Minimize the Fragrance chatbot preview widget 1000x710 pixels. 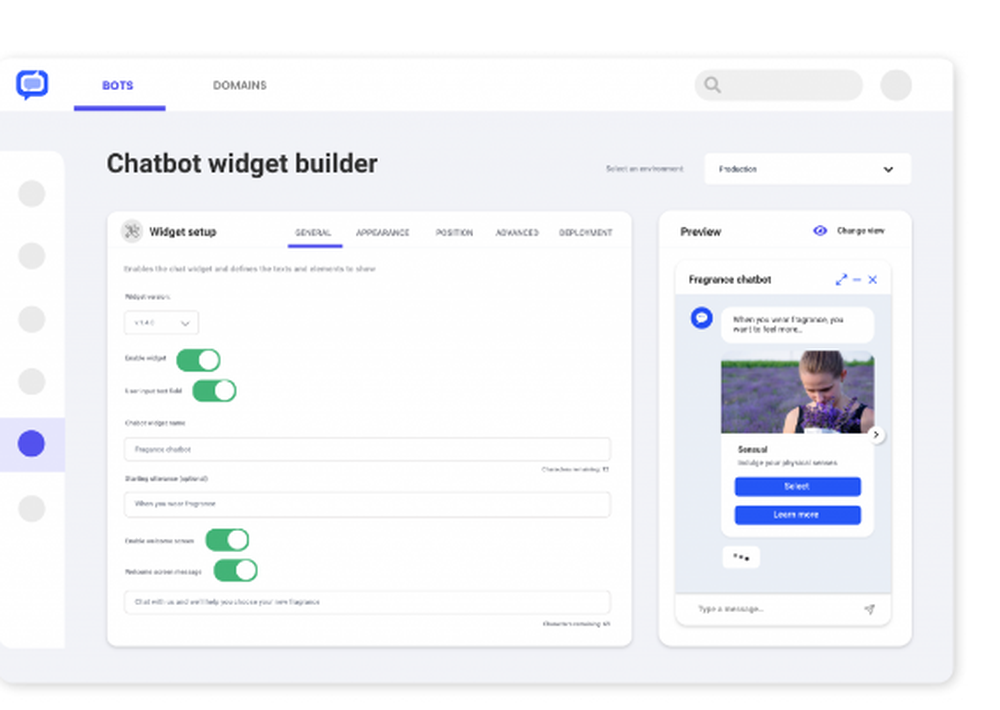(857, 279)
